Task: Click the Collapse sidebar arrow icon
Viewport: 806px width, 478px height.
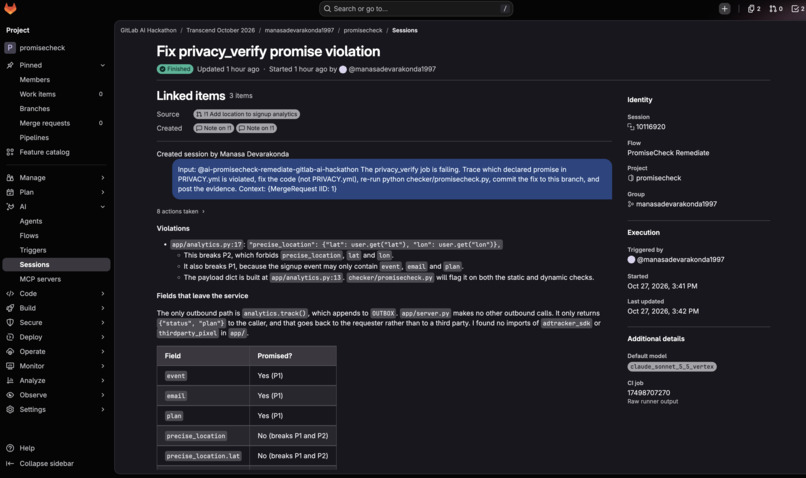Action: [x=10, y=464]
